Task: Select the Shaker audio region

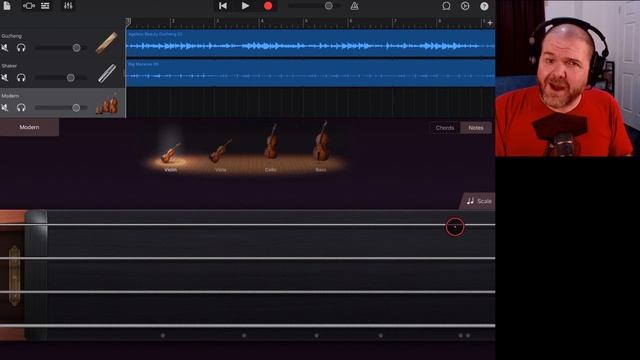Action: click(x=311, y=73)
